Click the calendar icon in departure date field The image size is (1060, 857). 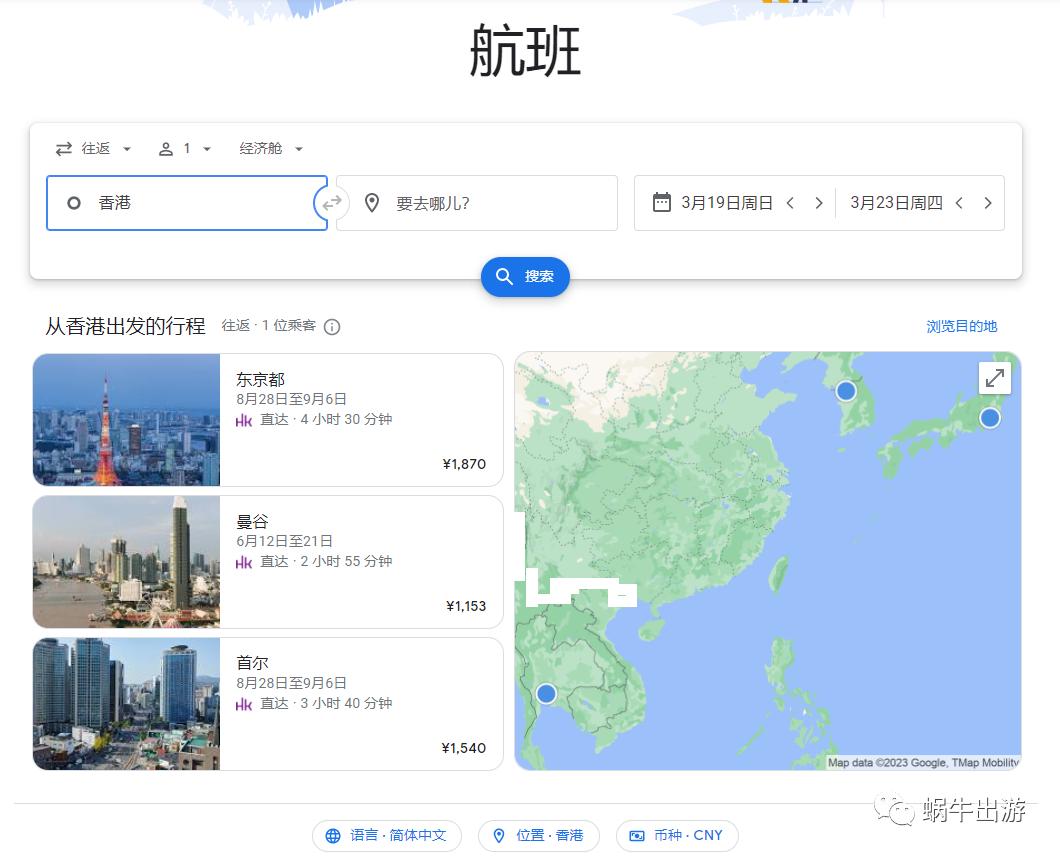tap(662, 202)
